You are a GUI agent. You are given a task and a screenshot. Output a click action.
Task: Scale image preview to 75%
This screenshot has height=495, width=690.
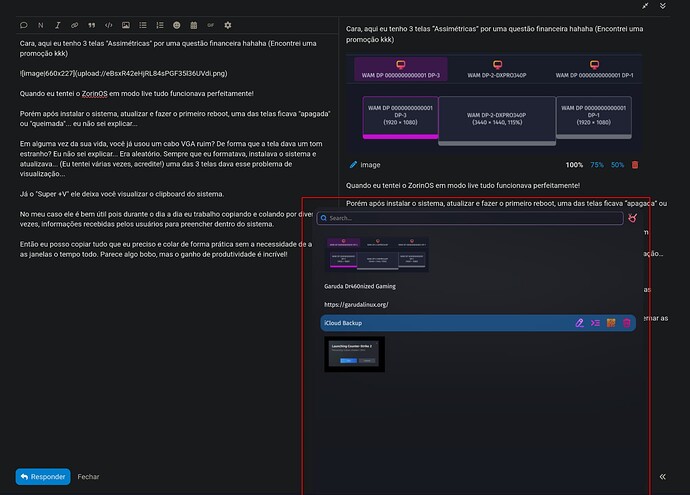click(x=597, y=164)
